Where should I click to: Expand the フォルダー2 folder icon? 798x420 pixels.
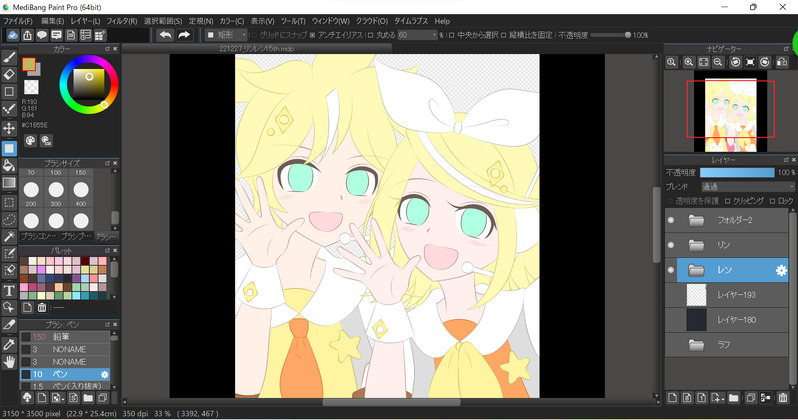696,220
